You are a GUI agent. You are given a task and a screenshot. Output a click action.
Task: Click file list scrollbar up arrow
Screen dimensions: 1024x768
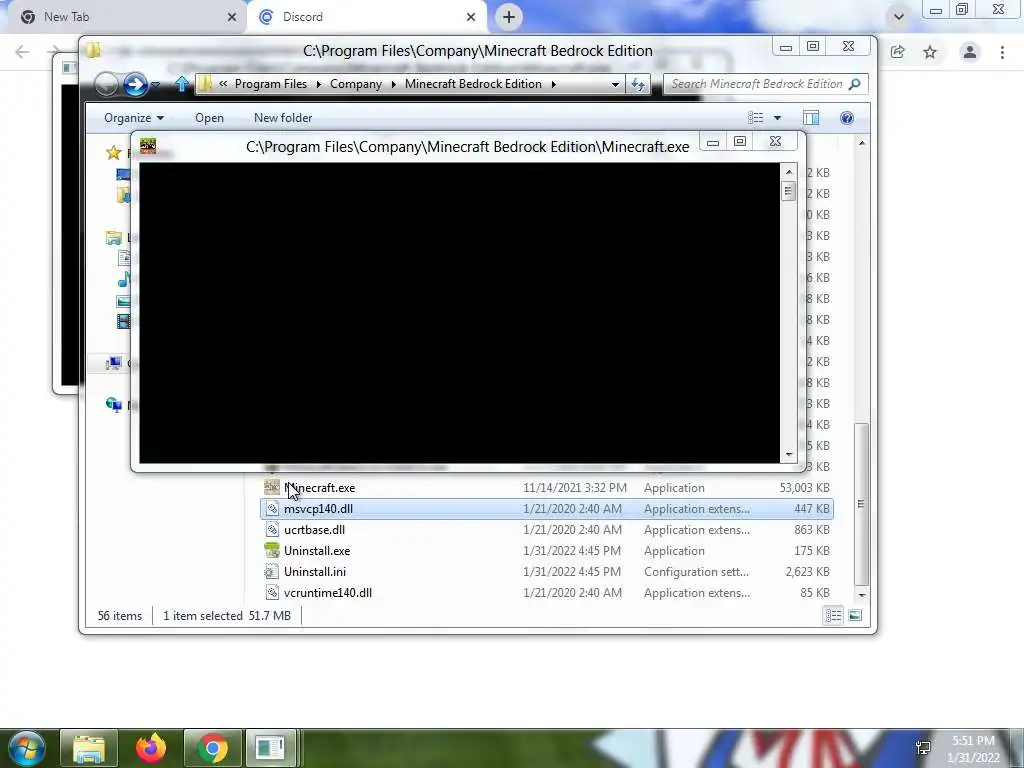tap(861, 143)
